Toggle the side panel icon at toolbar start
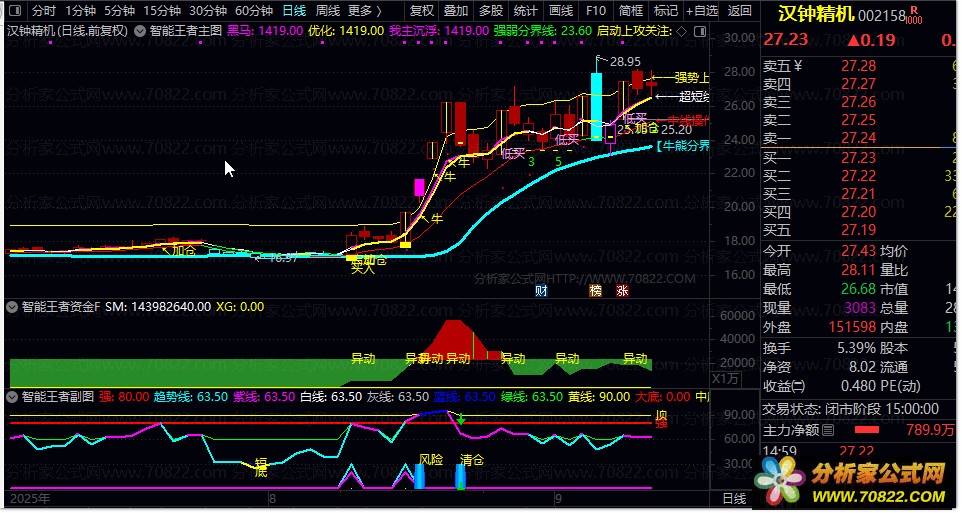The image size is (962, 513). (x=15, y=10)
